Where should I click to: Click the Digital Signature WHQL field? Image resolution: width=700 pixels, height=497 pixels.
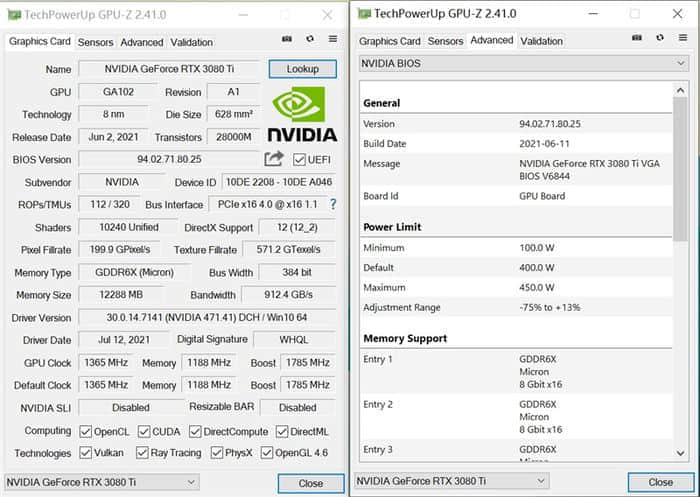pos(294,340)
